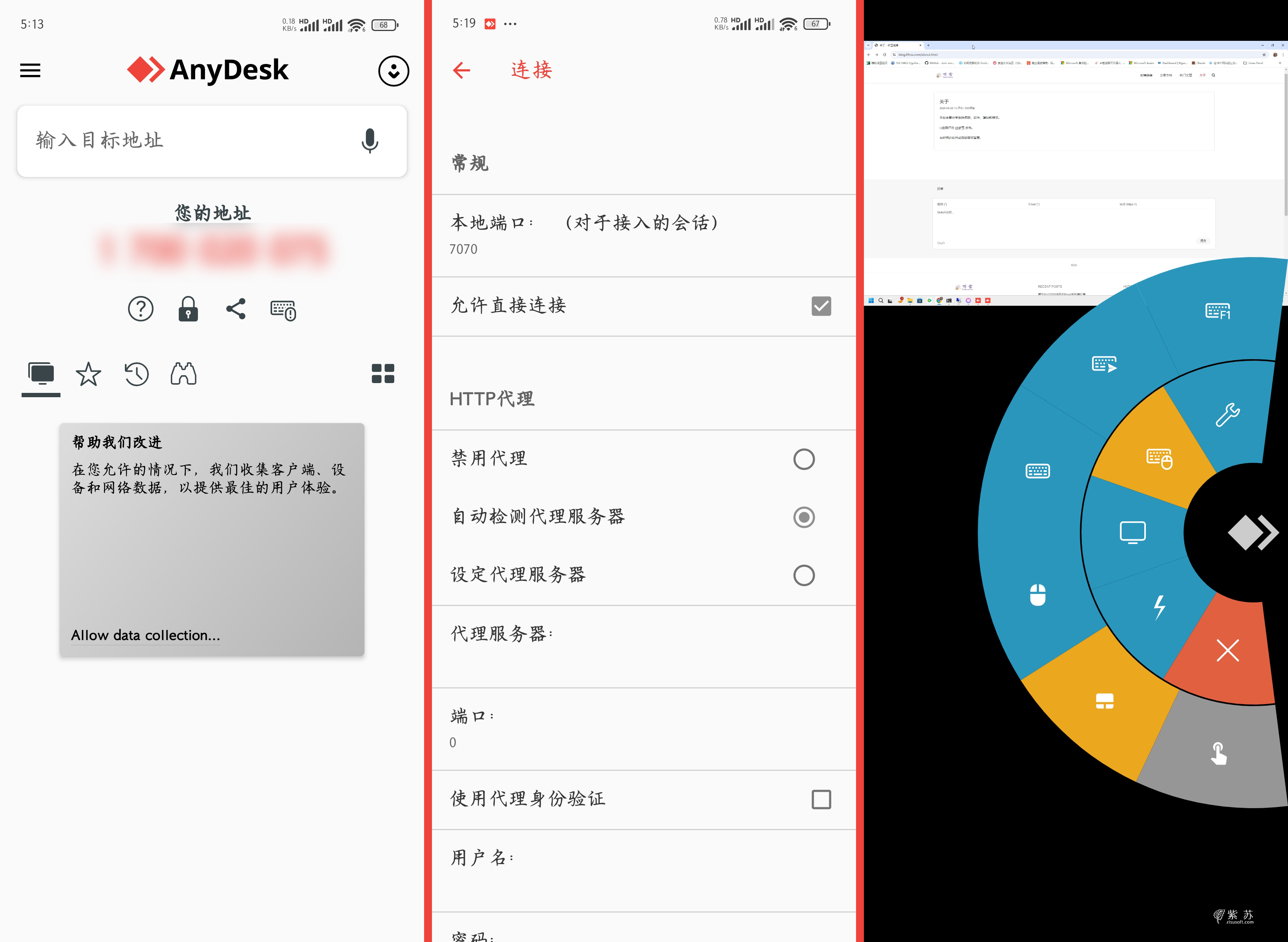Tap the circular smiley status icon
The height and width of the screenshot is (942, 1288).
point(393,71)
